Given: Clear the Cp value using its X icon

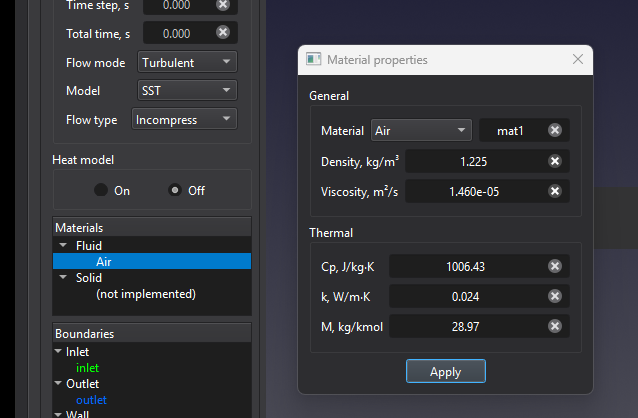Looking at the screenshot, I should [554, 266].
